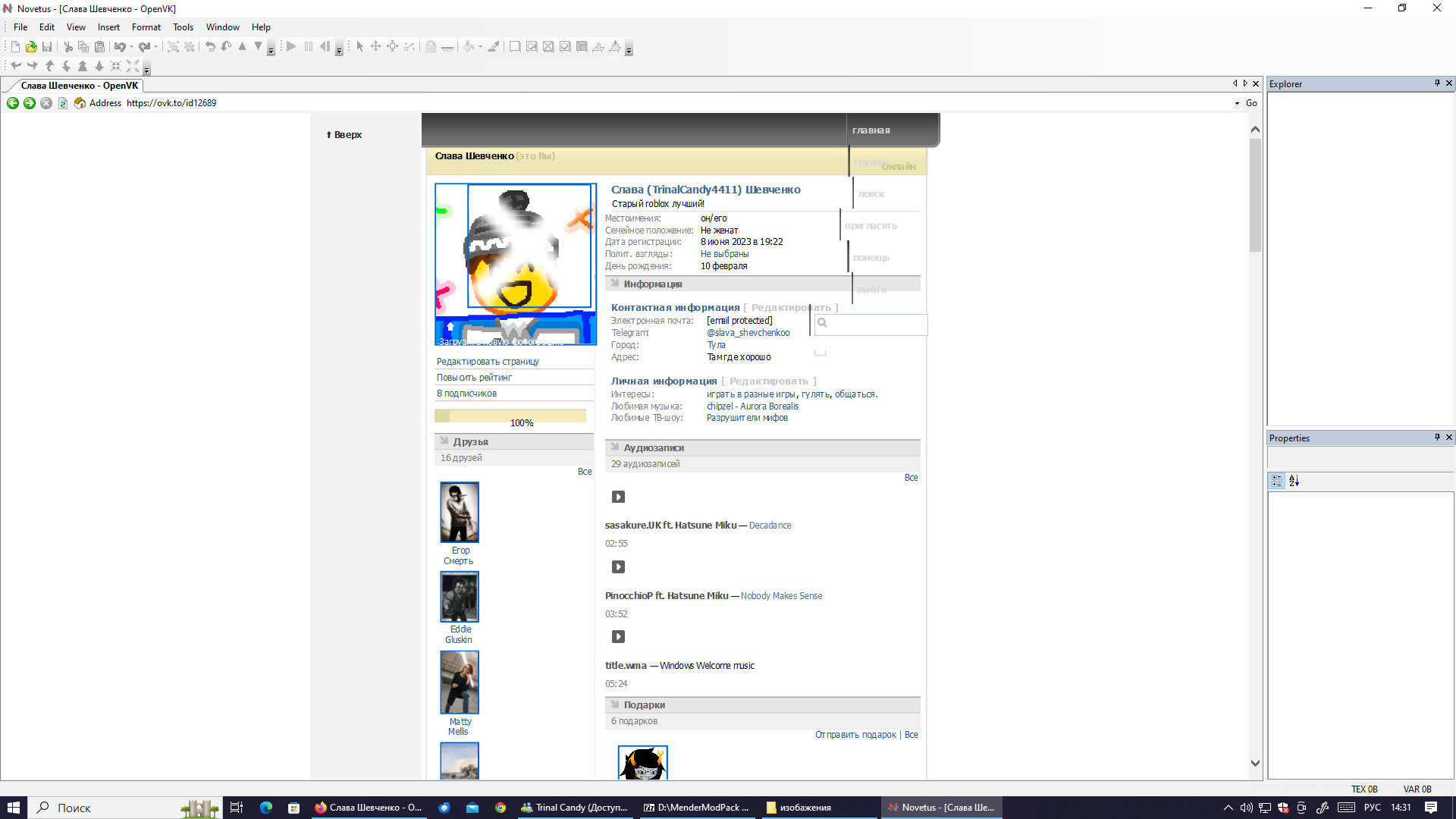Click the browser Back green arrow
The width and height of the screenshot is (1456, 819).
[x=13, y=103]
